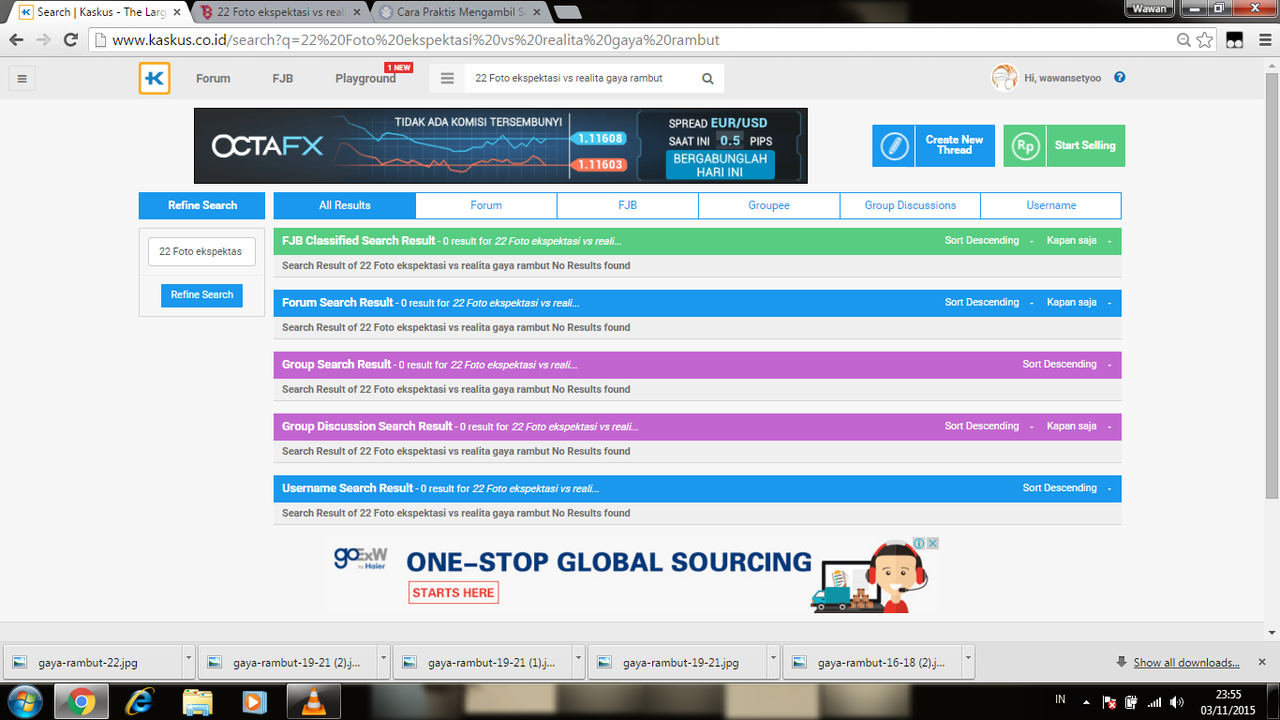The width and height of the screenshot is (1280, 720).
Task: Click the refine search text field
Action: pos(201,252)
